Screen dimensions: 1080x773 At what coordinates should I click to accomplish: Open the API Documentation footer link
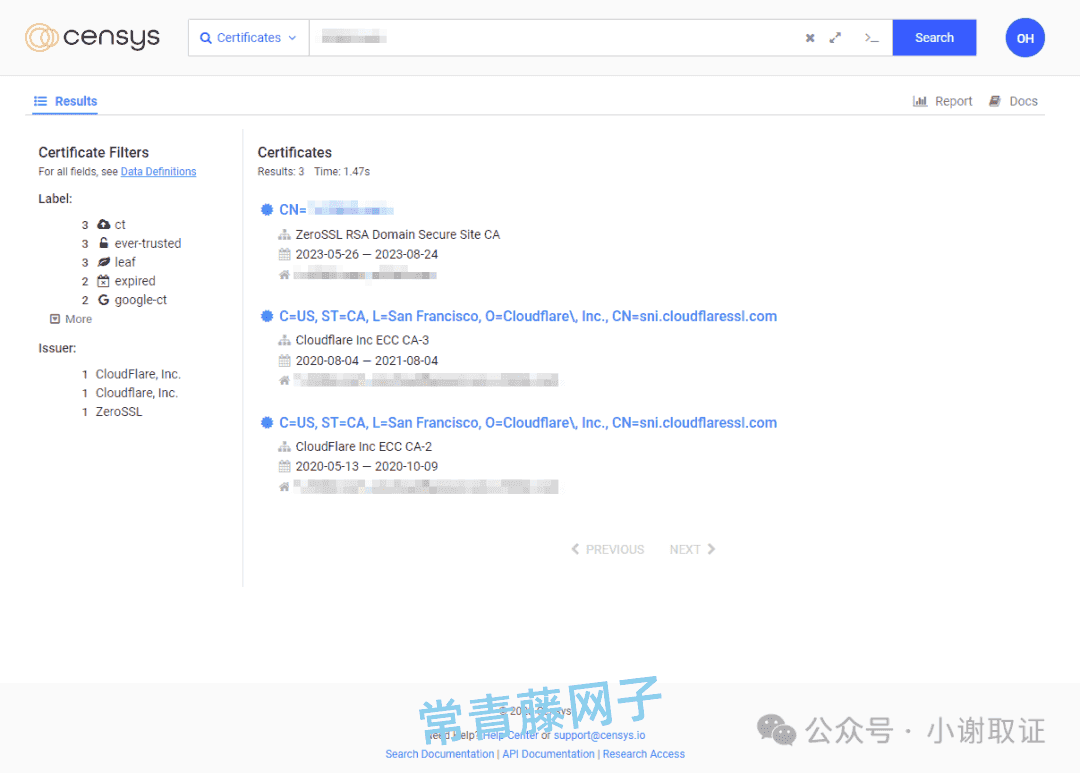click(x=548, y=754)
